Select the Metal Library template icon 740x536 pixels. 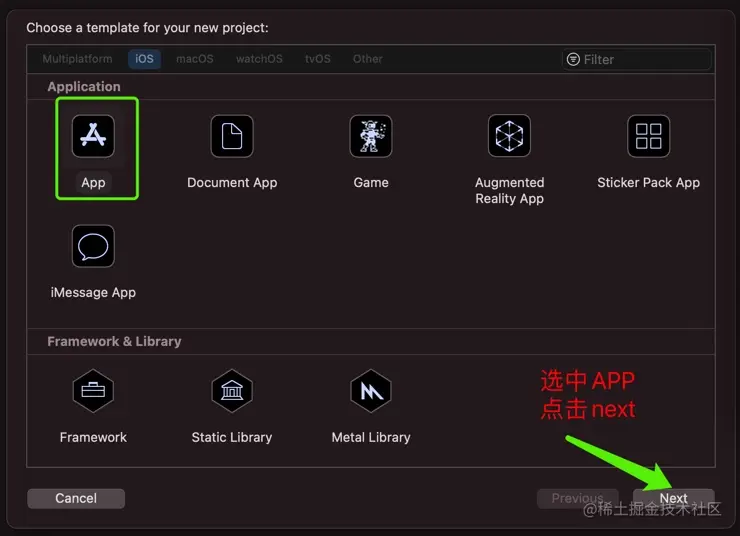[371, 391]
